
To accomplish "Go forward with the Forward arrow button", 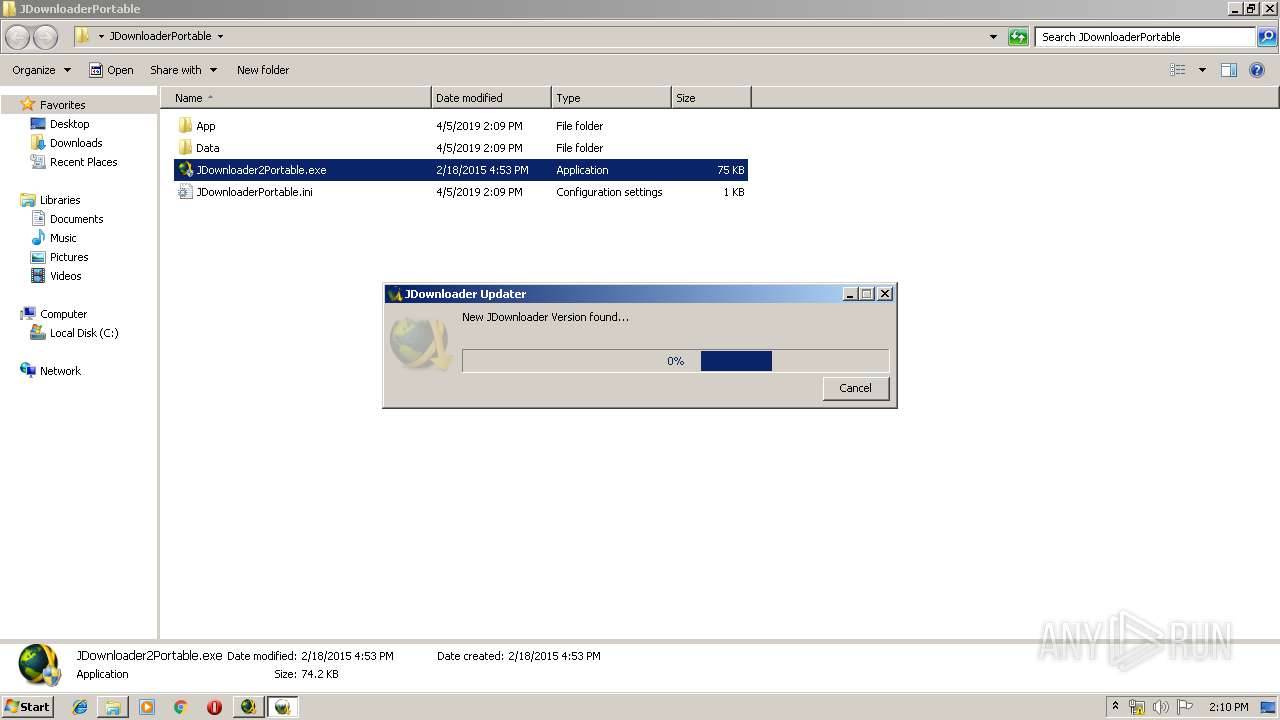I will click(x=46, y=37).
